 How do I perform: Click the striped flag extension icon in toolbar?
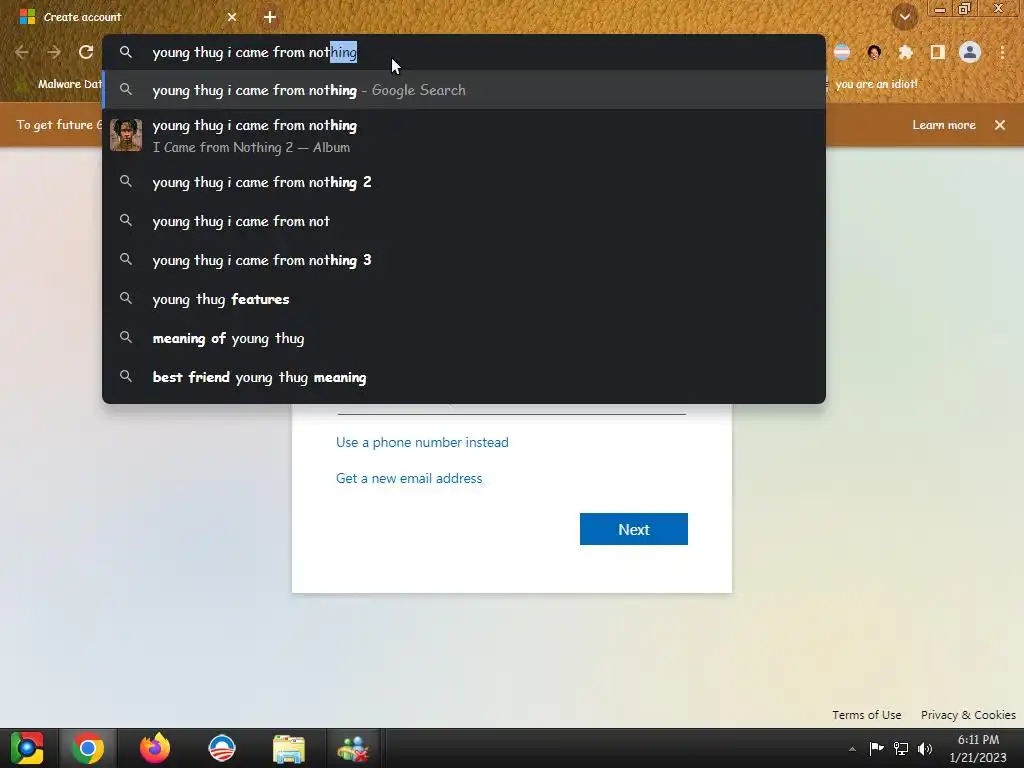tap(842, 52)
